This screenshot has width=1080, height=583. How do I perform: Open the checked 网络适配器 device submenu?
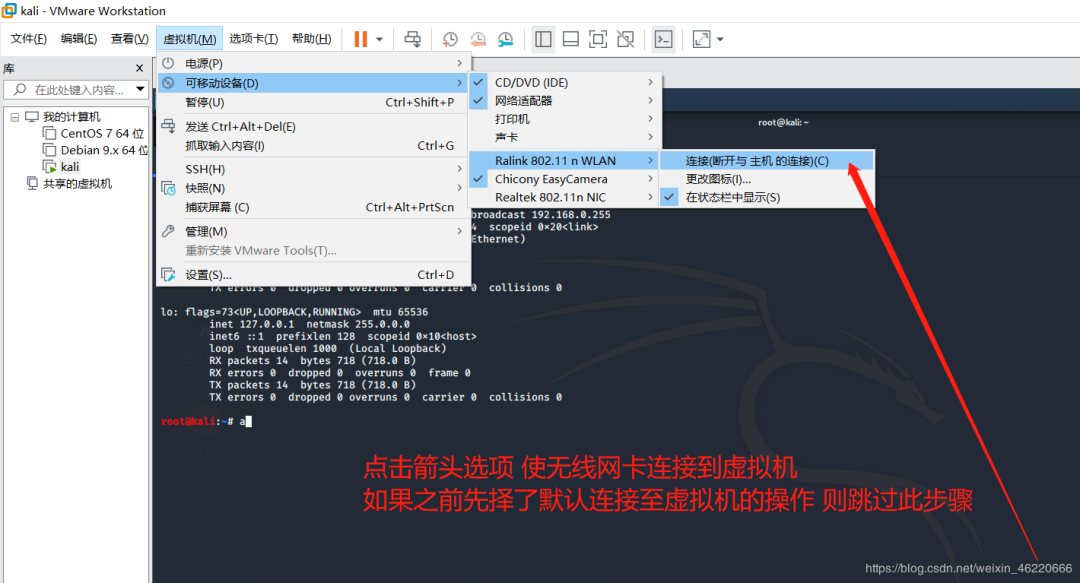click(x=565, y=101)
